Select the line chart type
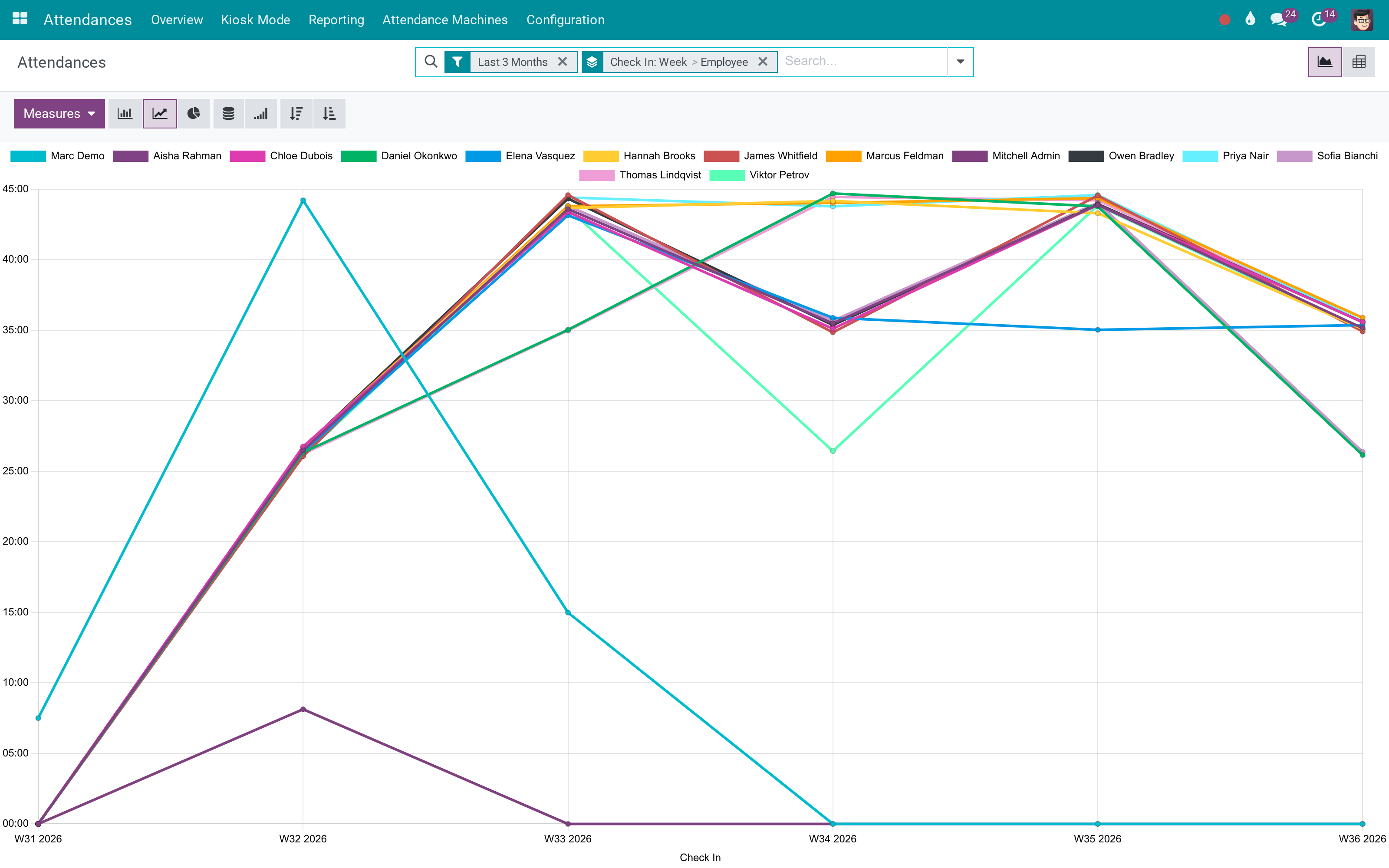The image size is (1389, 868). tap(160, 114)
